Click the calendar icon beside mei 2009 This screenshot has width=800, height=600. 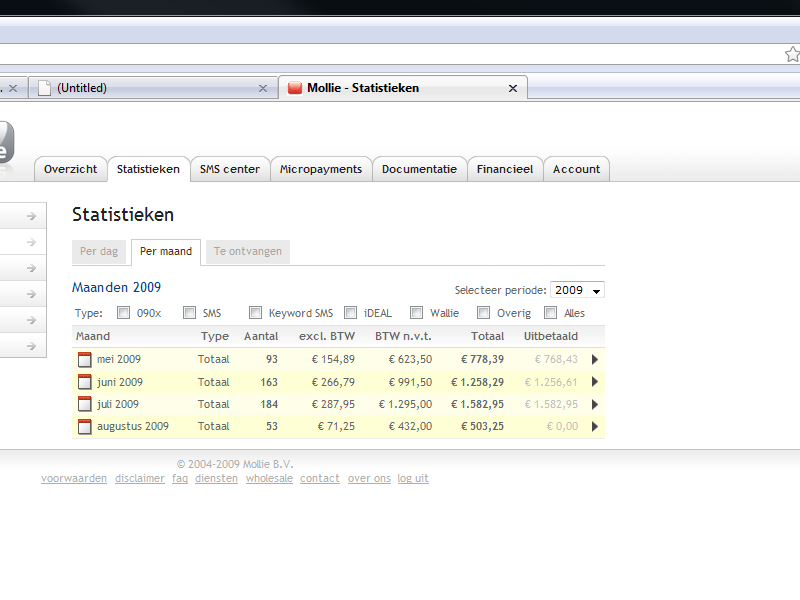tap(85, 360)
